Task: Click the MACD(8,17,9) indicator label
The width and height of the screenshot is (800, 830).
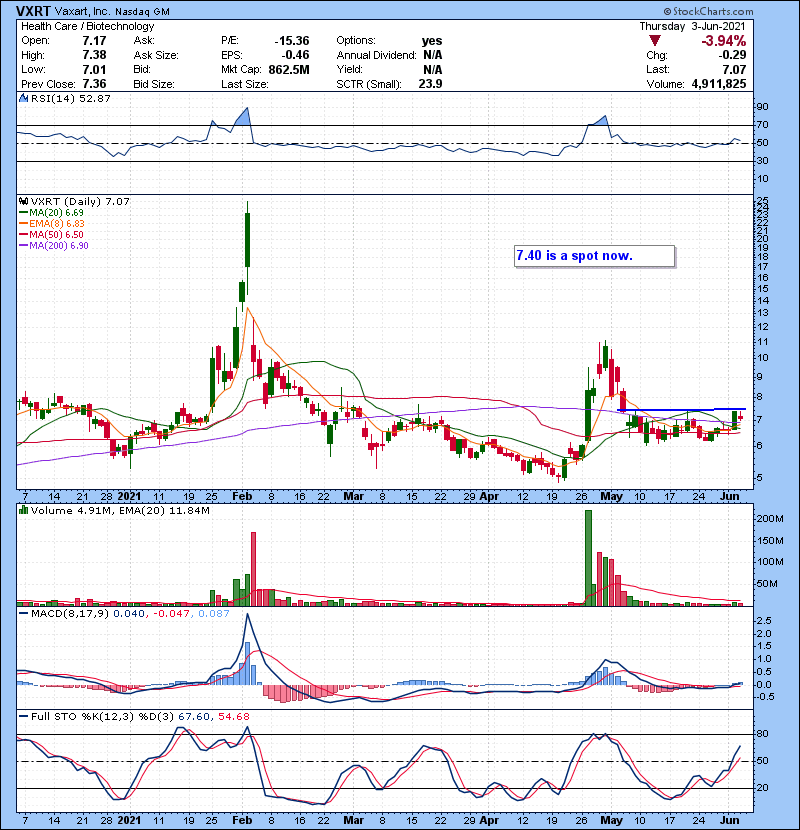Action: pyautogui.click(x=70, y=614)
